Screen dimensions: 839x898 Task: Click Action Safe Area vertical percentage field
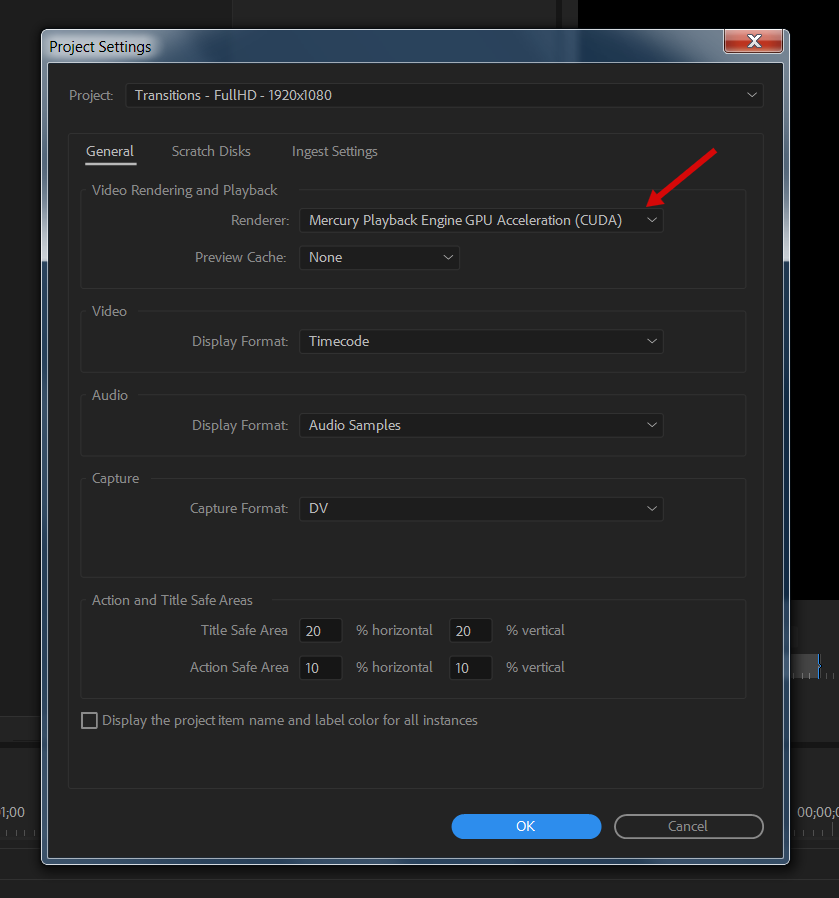(470, 668)
